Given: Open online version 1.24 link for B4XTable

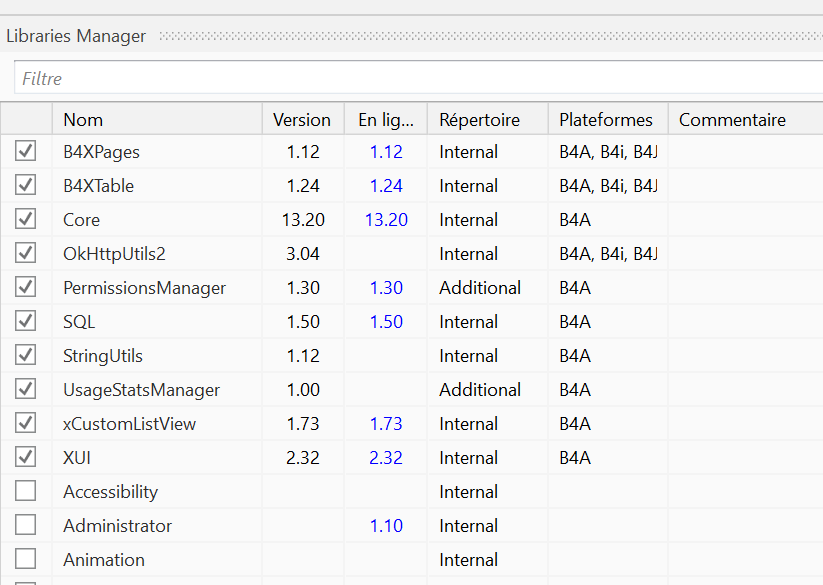Looking at the screenshot, I should [x=386, y=186].
